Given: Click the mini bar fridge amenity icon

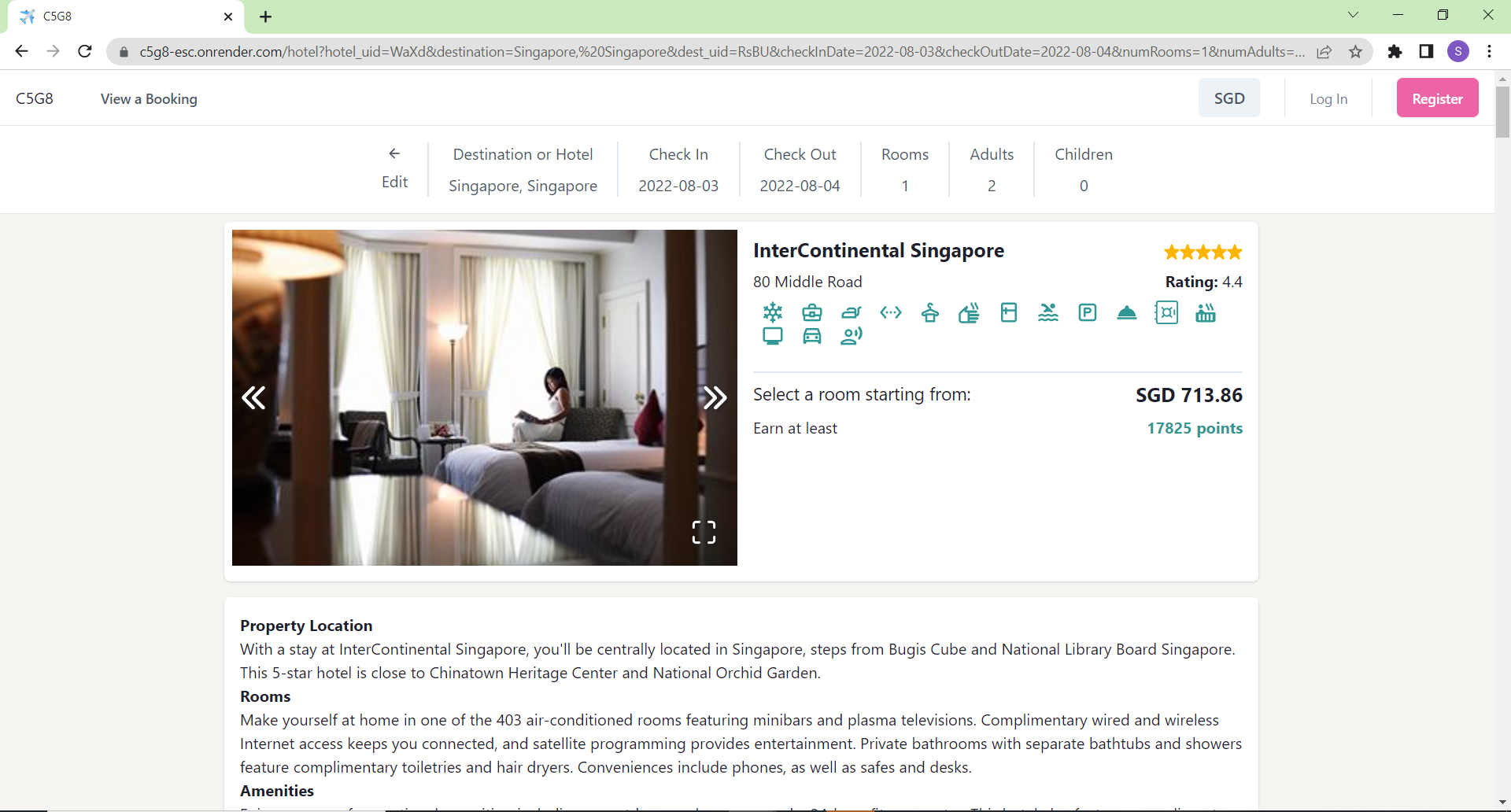Looking at the screenshot, I should click(1009, 312).
